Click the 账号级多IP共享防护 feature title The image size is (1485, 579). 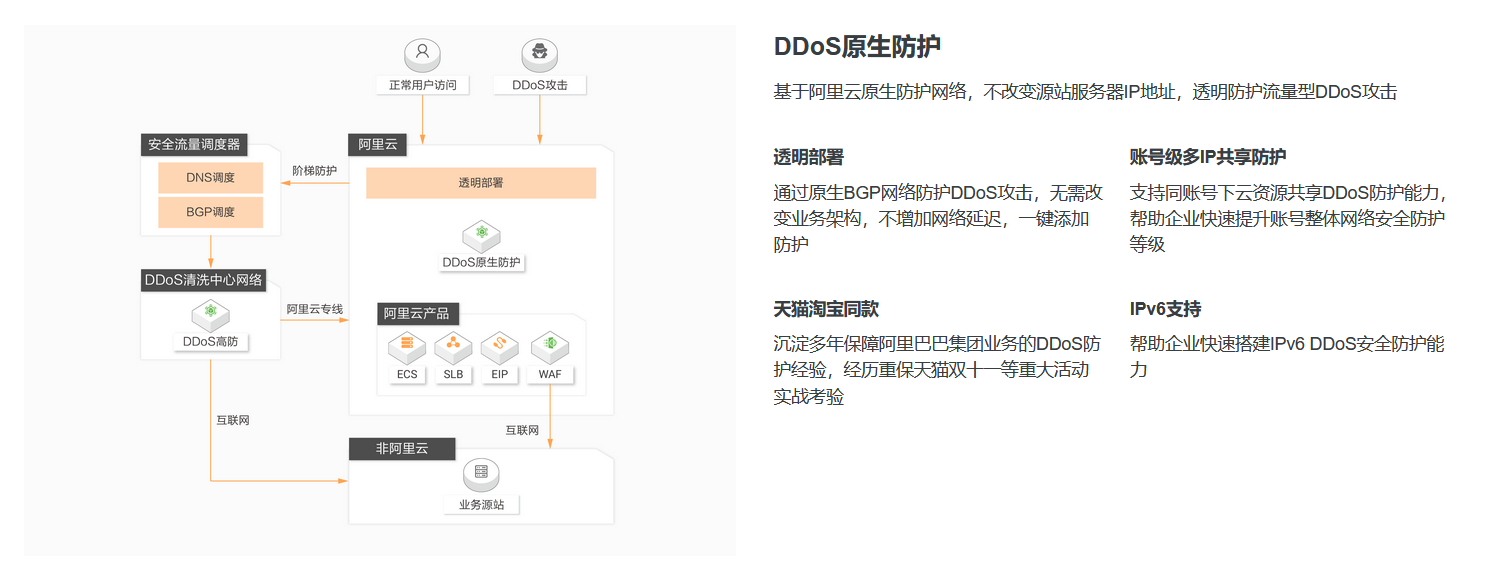click(x=1208, y=157)
